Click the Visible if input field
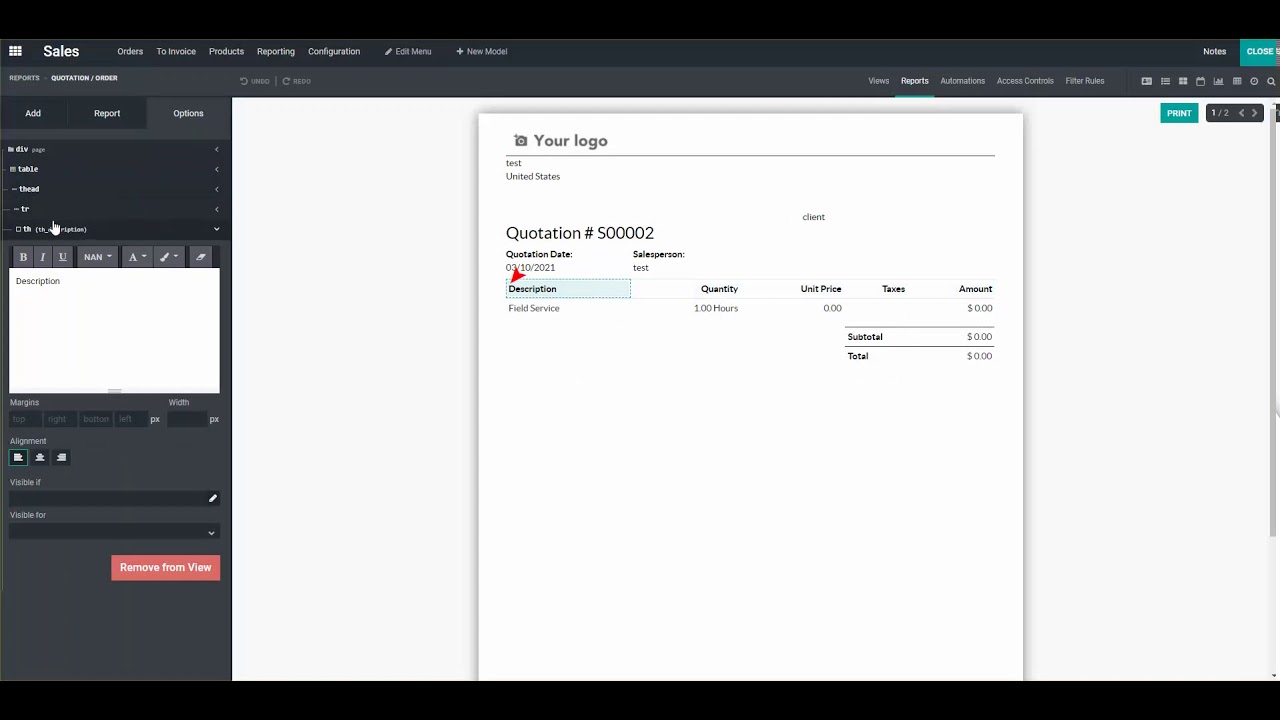This screenshot has width=1280, height=720. point(107,498)
